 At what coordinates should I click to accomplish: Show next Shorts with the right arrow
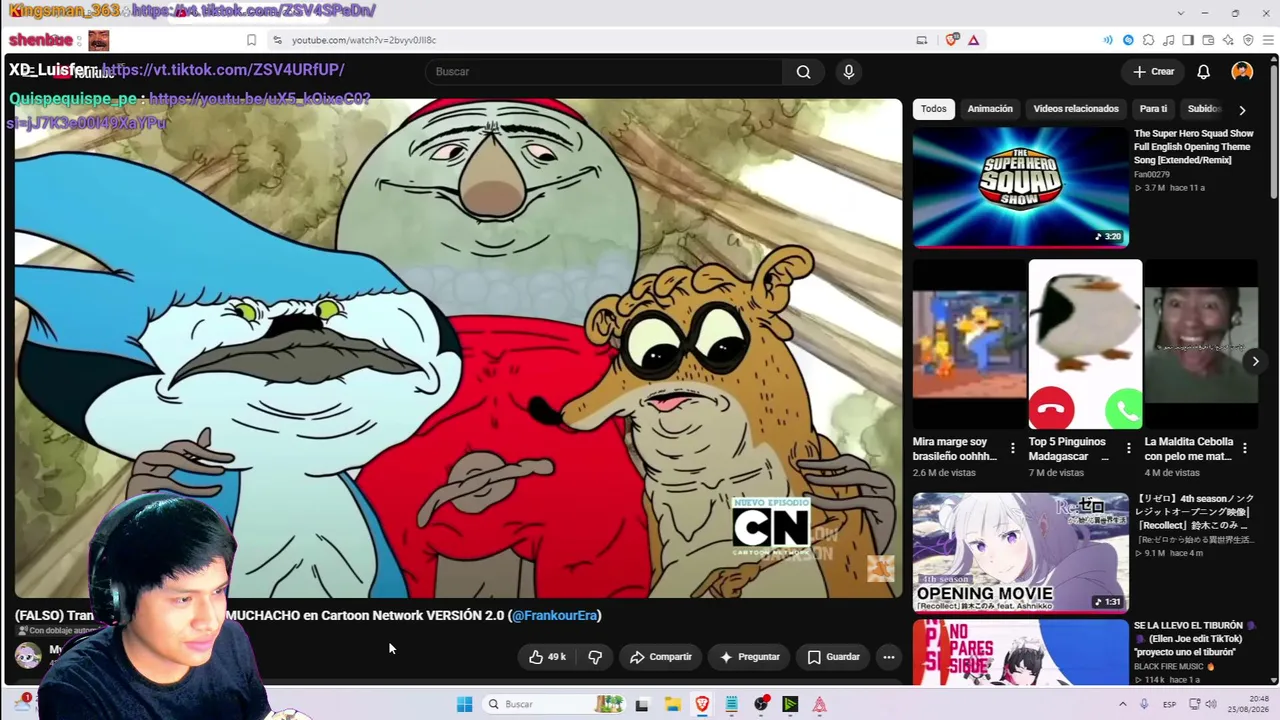coord(1255,361)
